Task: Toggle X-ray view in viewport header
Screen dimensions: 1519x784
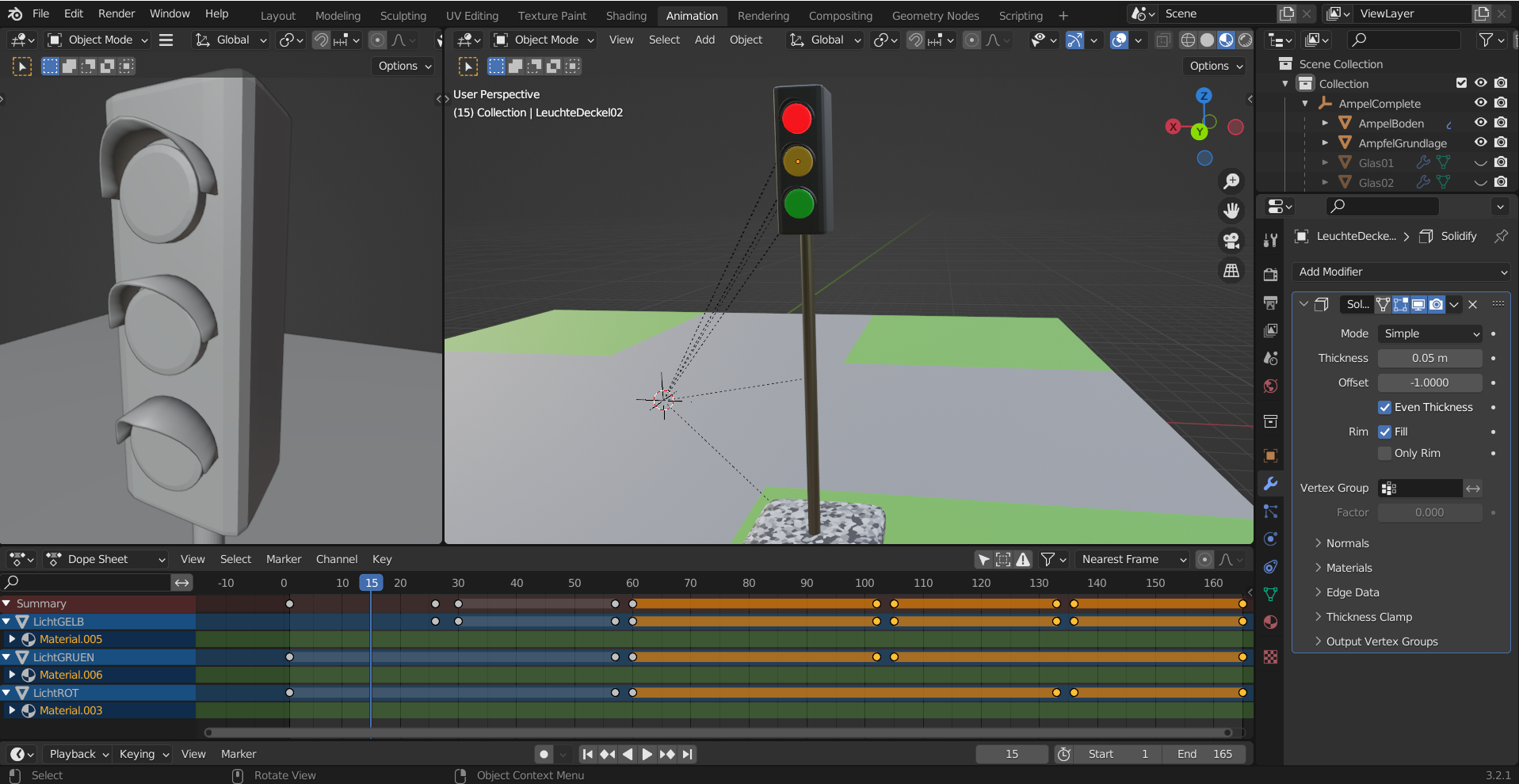Action: point(1162,40)
